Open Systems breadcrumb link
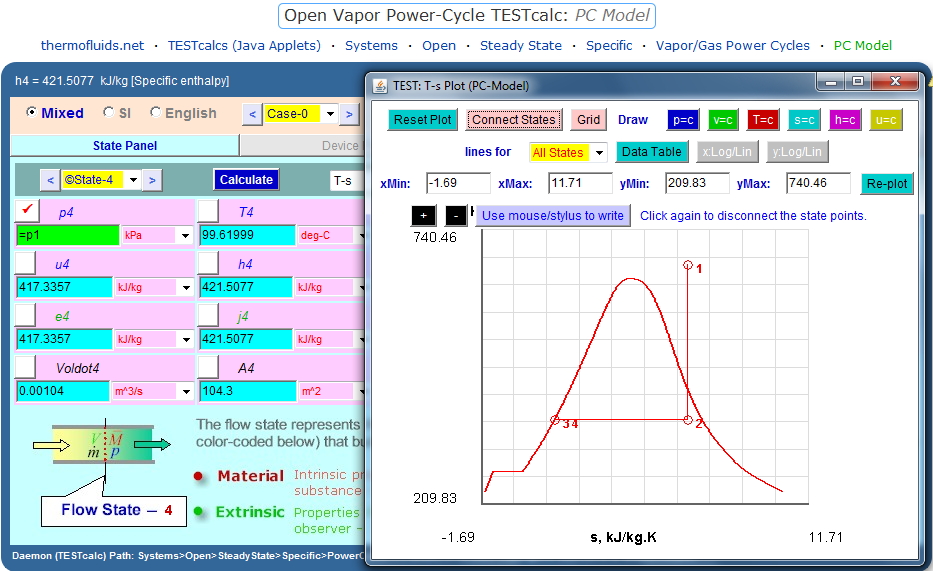Viewport: 933px width, 571px height. [x=371, y=45]
